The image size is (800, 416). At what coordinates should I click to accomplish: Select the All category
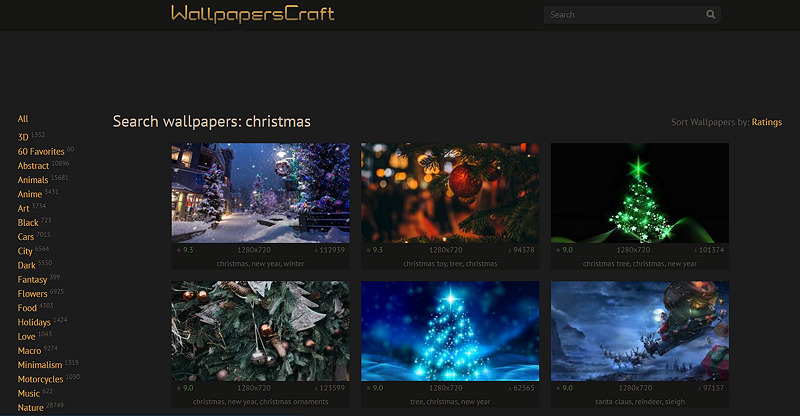click(x=23, y=119)
